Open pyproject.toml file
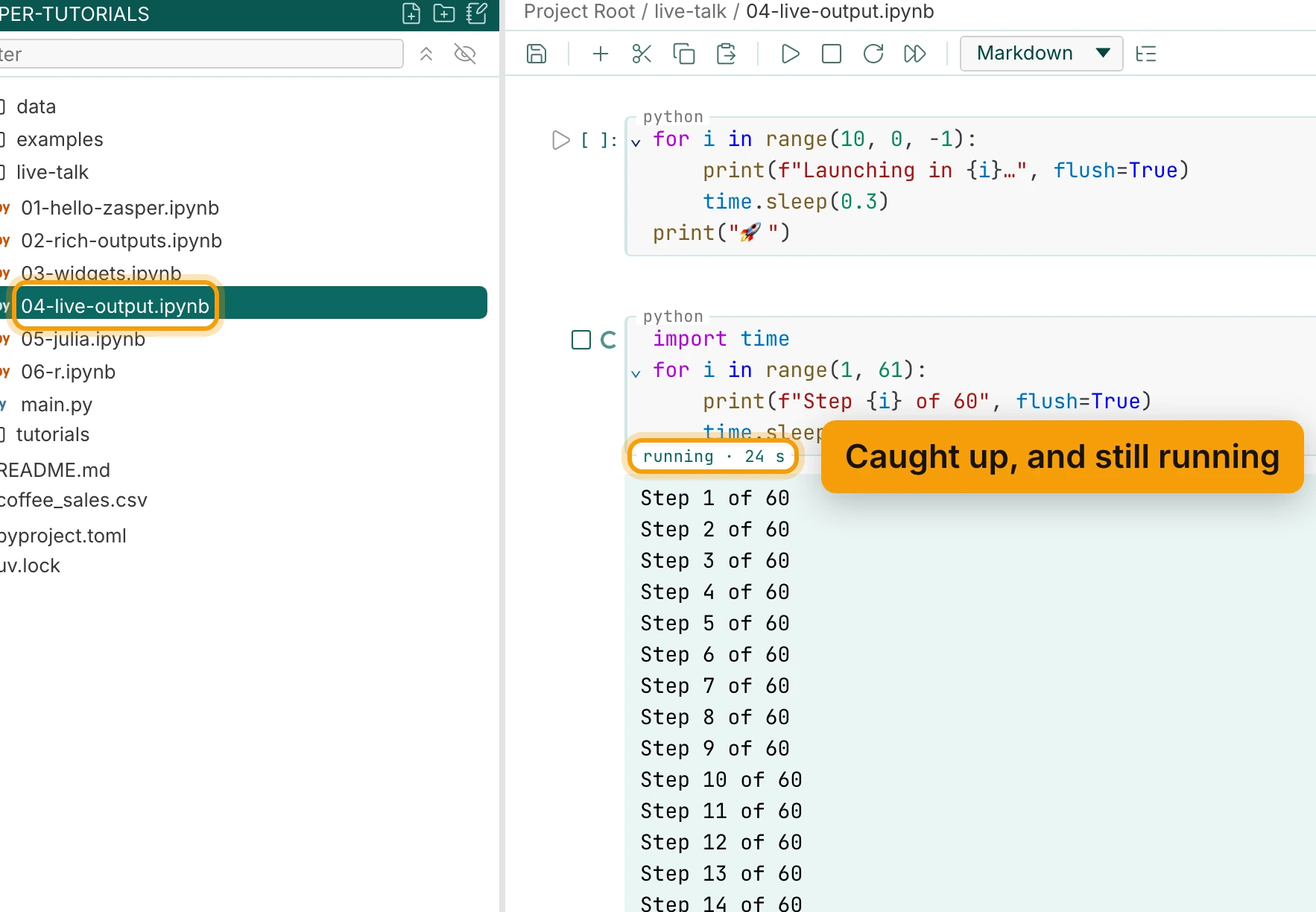 [x=63, y=536]
